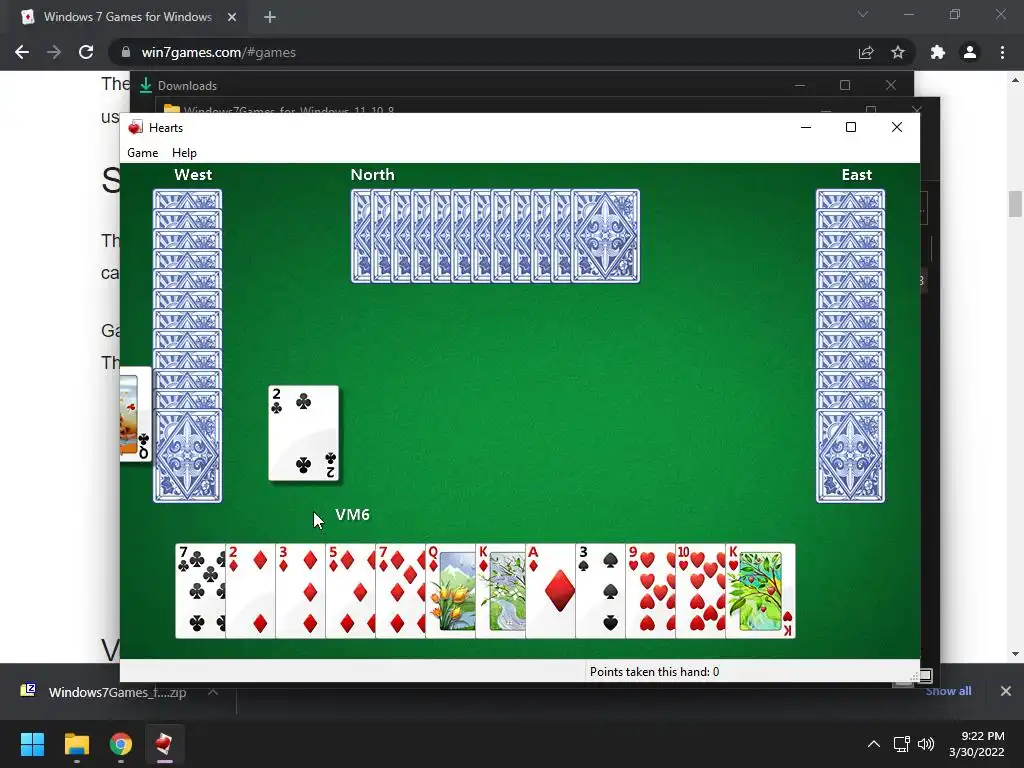Close the Windows 7 Games tab
Viewport: 1024px width, 768px height.
click(232, 17)
